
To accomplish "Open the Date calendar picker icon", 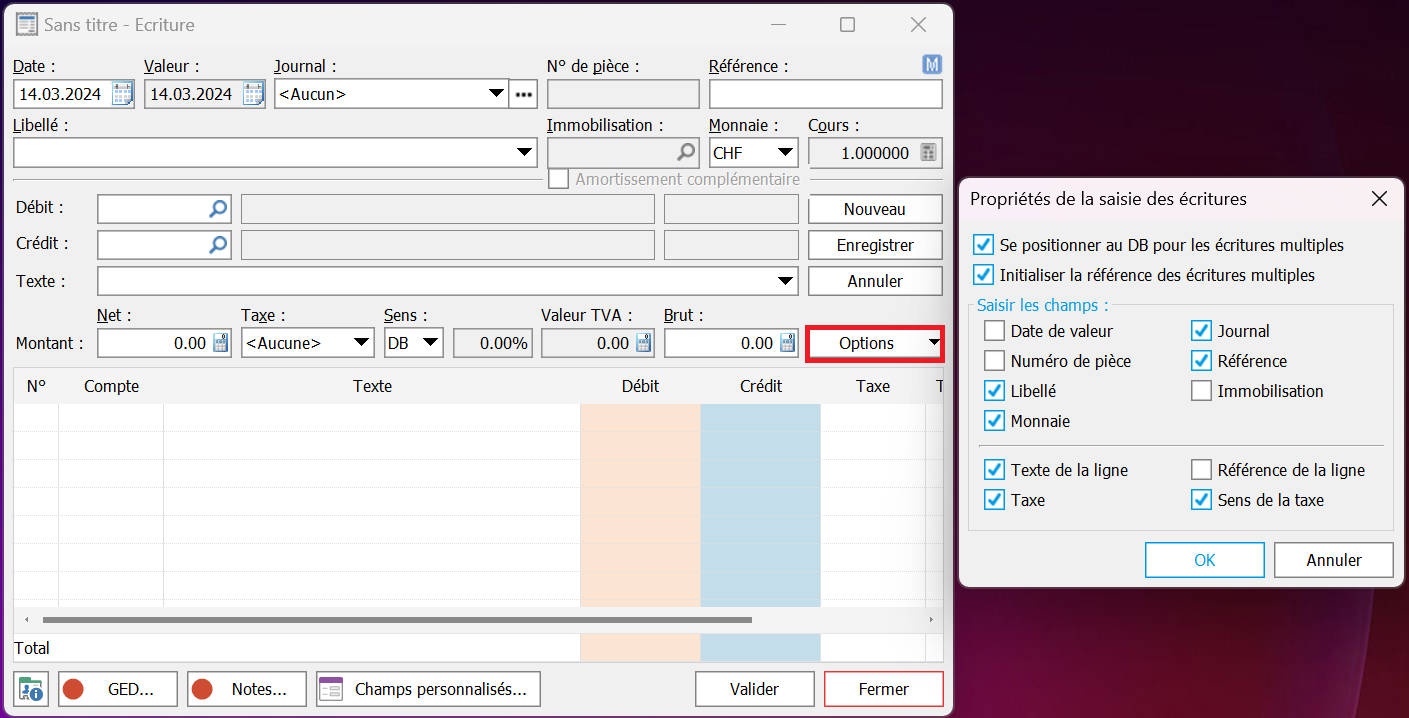I will click(122, 94).
